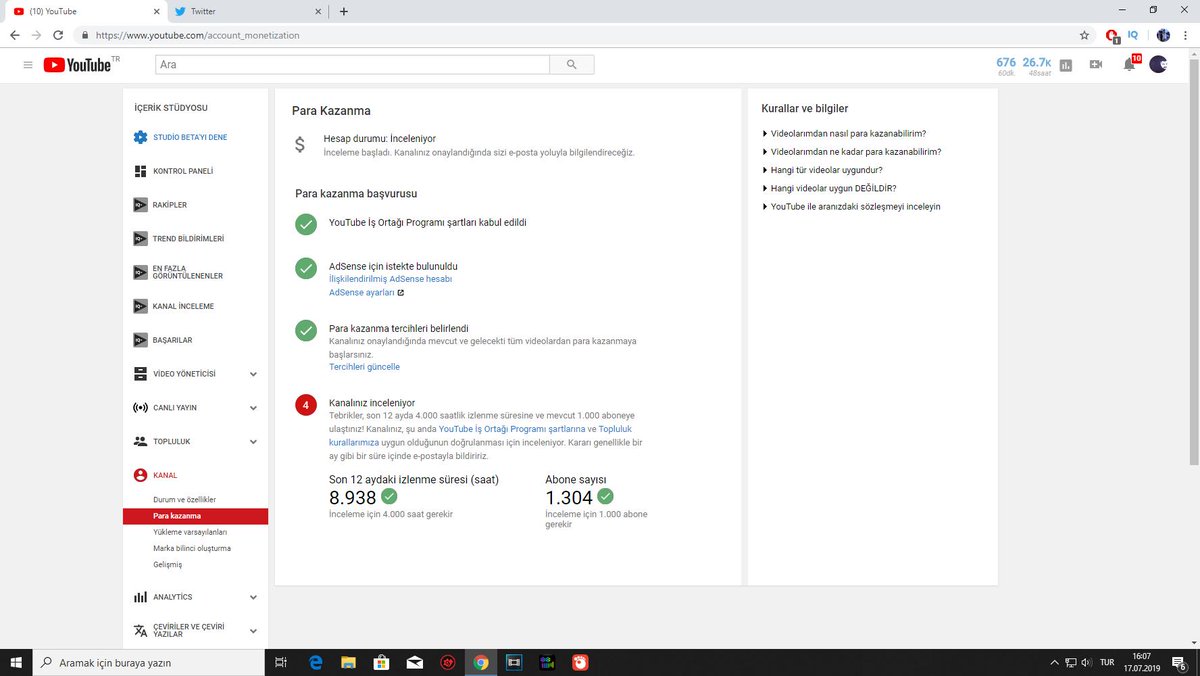
Task: Click the red extension icon in Chrome toolbar
Action: [1112, 35]
